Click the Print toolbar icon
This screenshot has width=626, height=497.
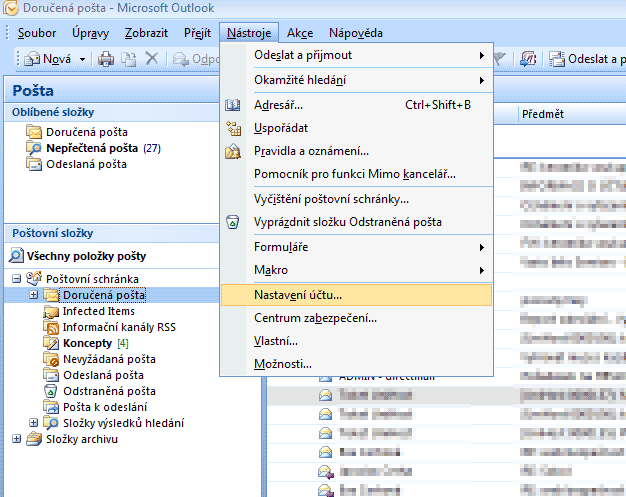(x=106, y=59)
